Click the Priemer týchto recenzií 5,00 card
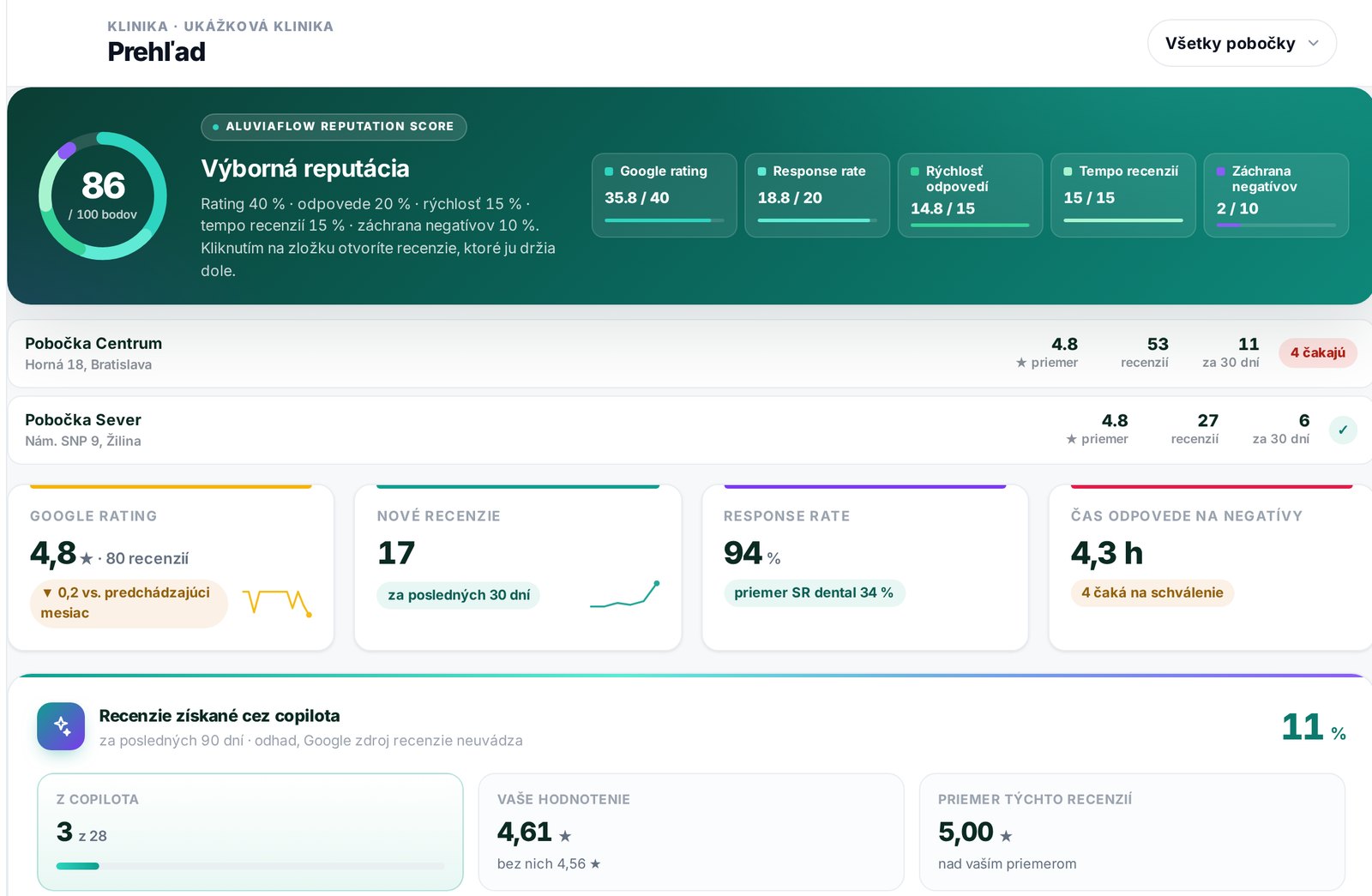Screen dimensions: 1372x896 tap(1132, 832)
